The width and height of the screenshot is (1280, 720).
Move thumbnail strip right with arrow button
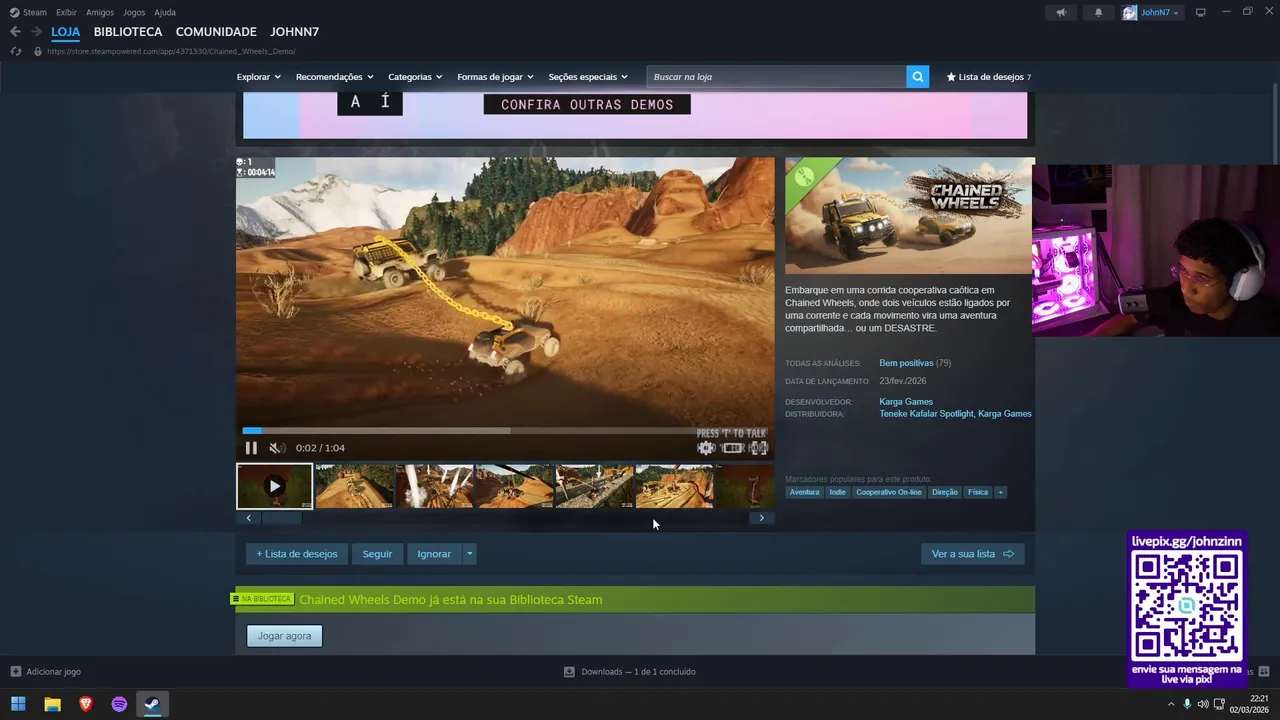click(x=762, y=518)
